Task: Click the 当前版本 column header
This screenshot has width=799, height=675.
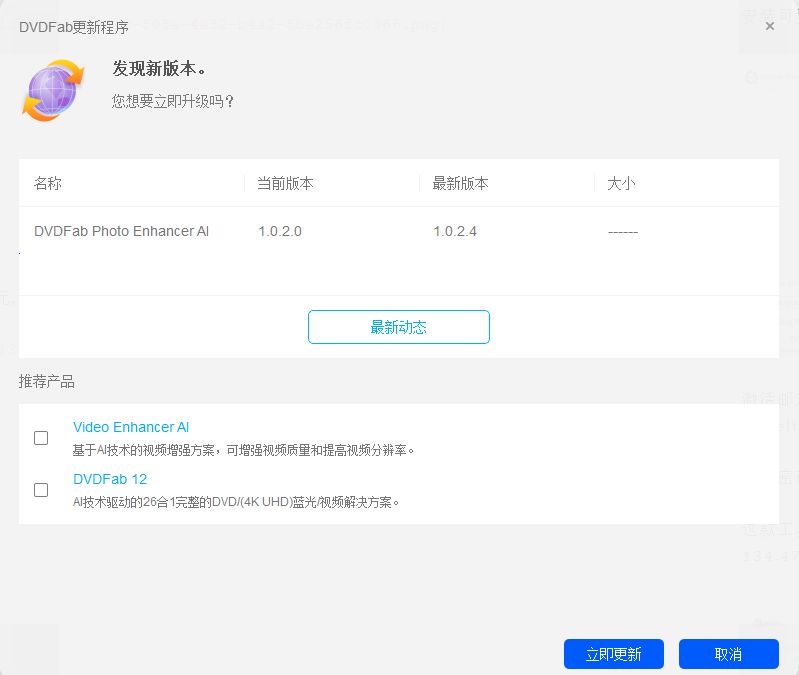Action: [x=285, y=183]
